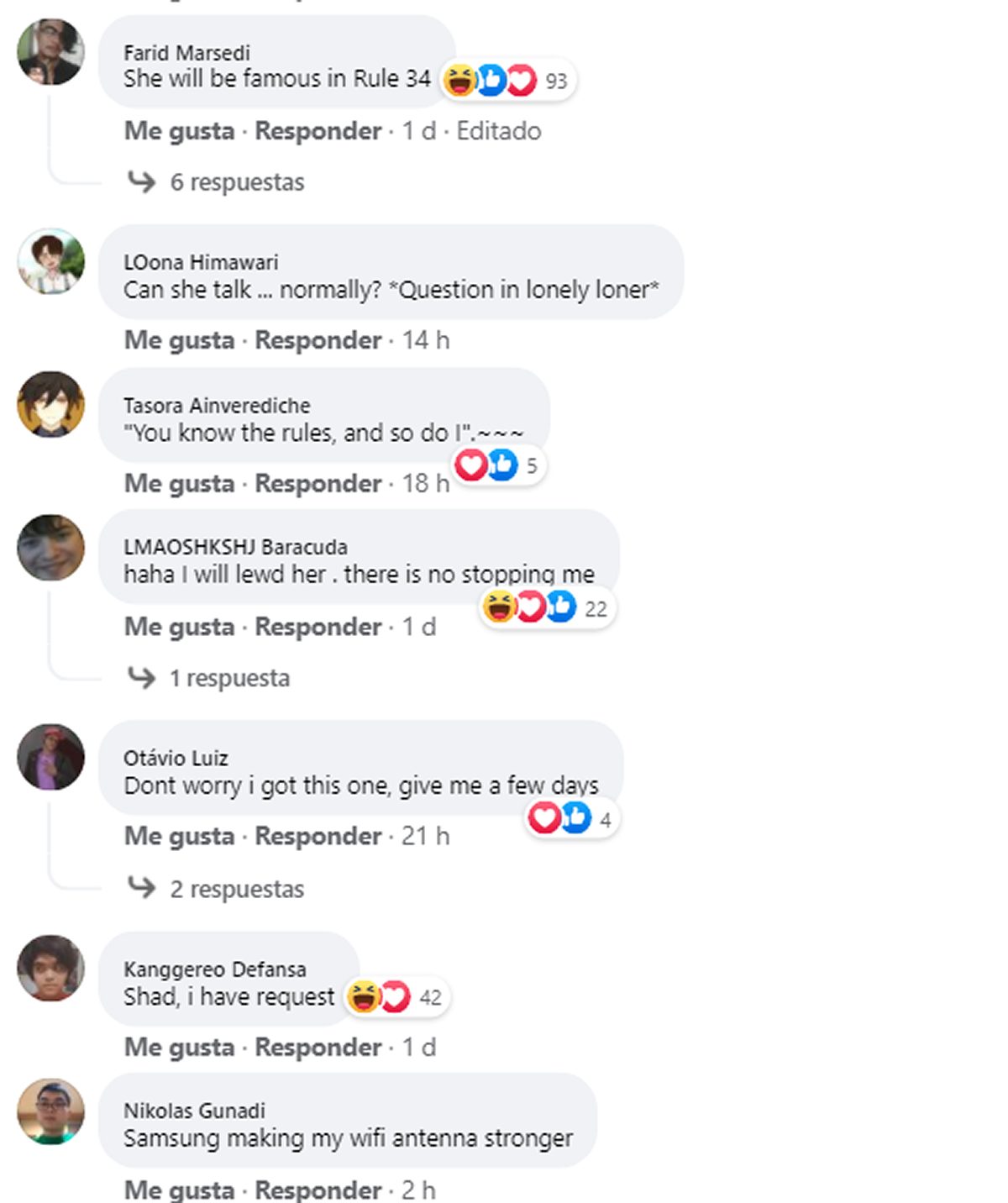1008x1203 pixels.
Task: Open reactions on Kanggereo Defansa's comment
Action: 396,997
